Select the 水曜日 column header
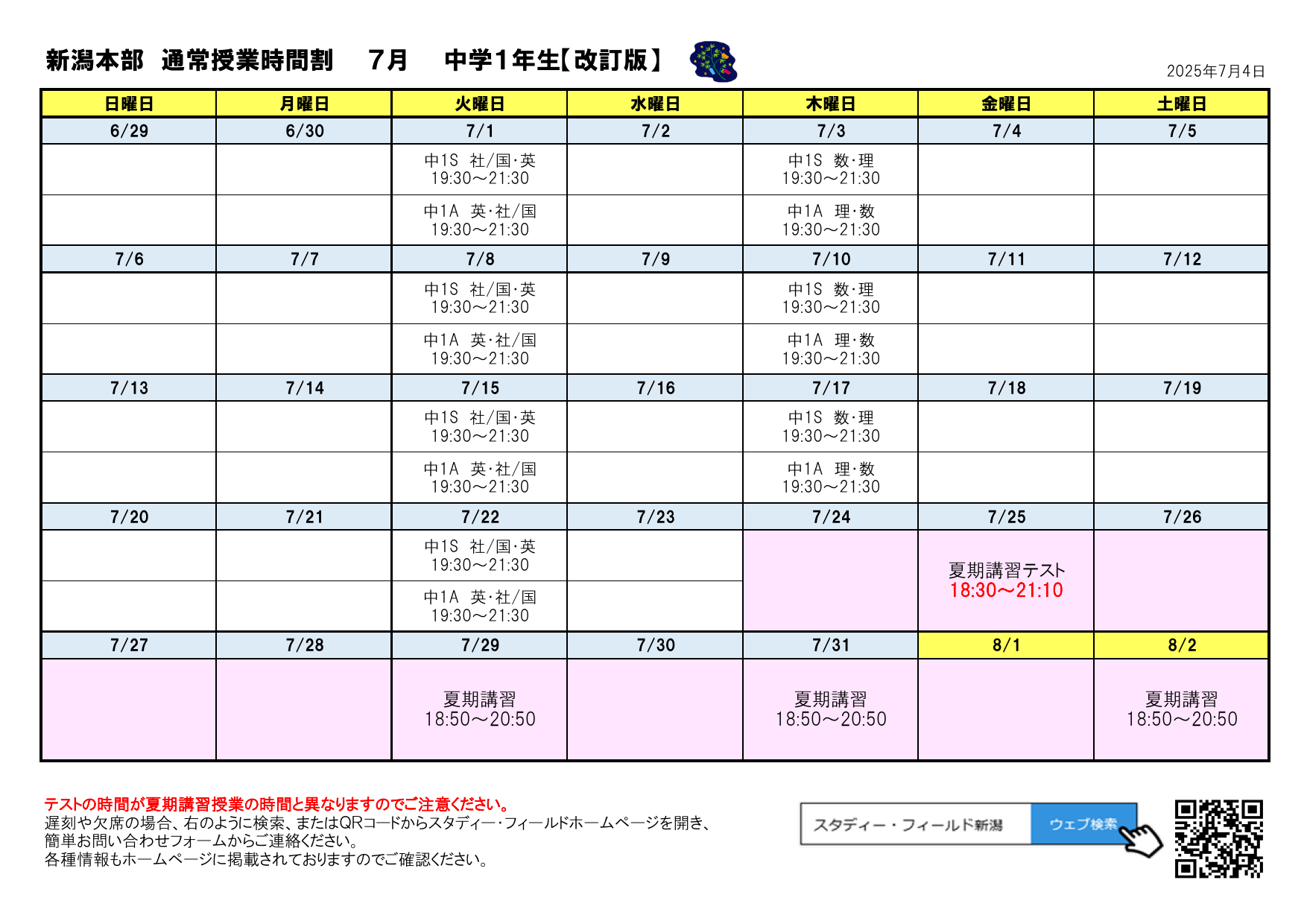 pyautogui.click(x=655, y=104)
